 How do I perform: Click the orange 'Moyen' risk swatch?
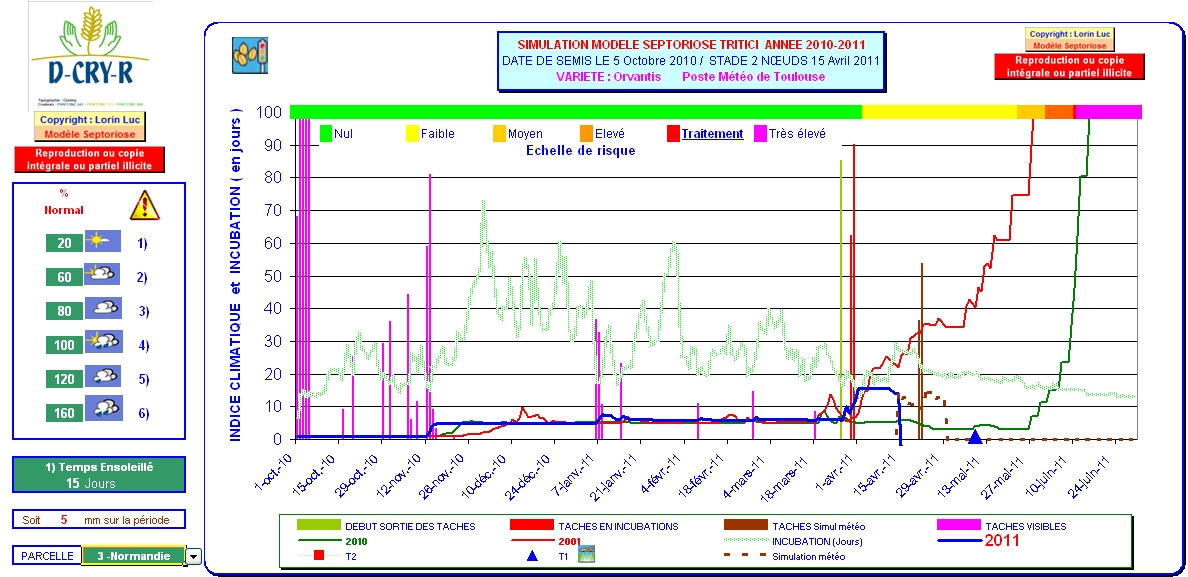pyautogui.click(x=499, y=134)
